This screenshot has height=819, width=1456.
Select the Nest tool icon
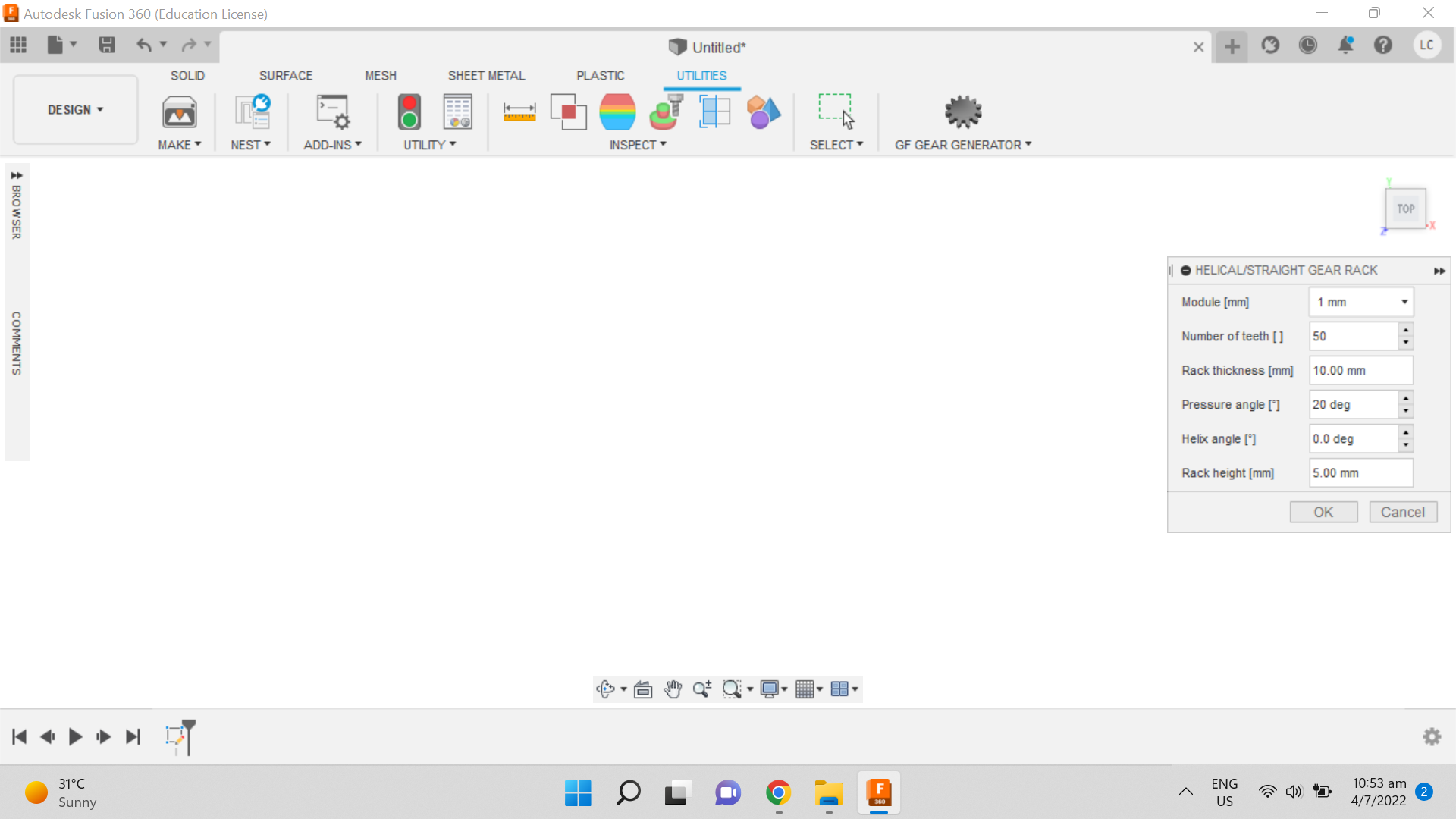250,111
